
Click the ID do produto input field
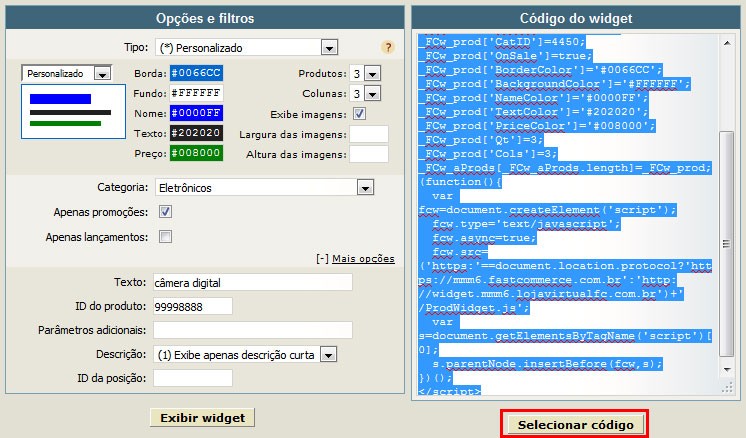[193, 306]
